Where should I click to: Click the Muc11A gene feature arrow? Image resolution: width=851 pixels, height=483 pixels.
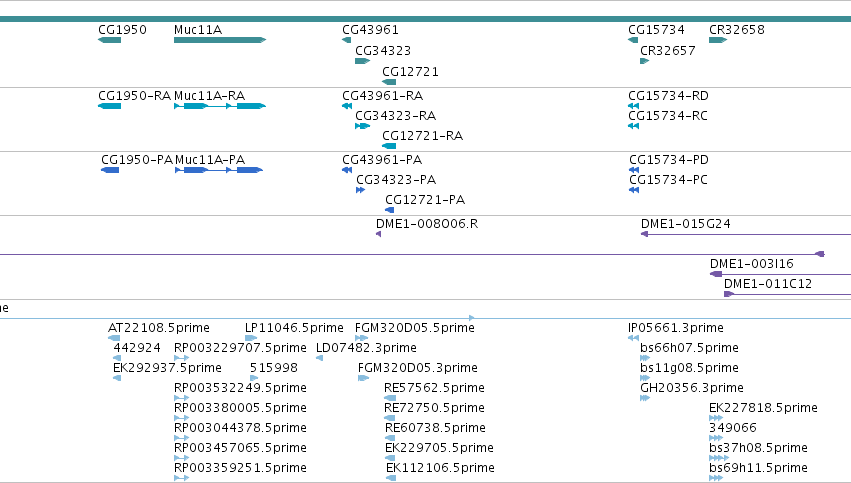tap(220, 40)
